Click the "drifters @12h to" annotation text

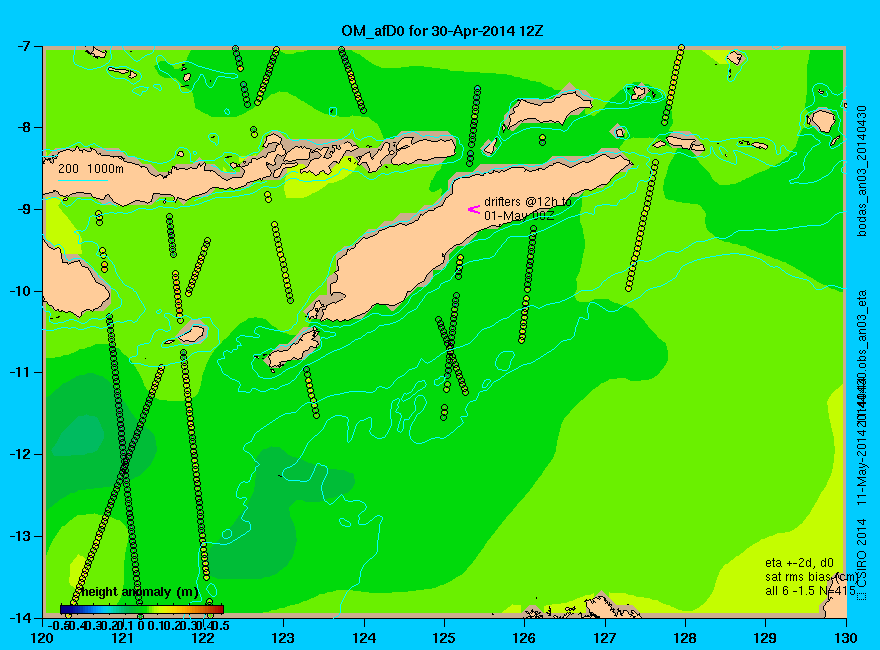point(528,202)
